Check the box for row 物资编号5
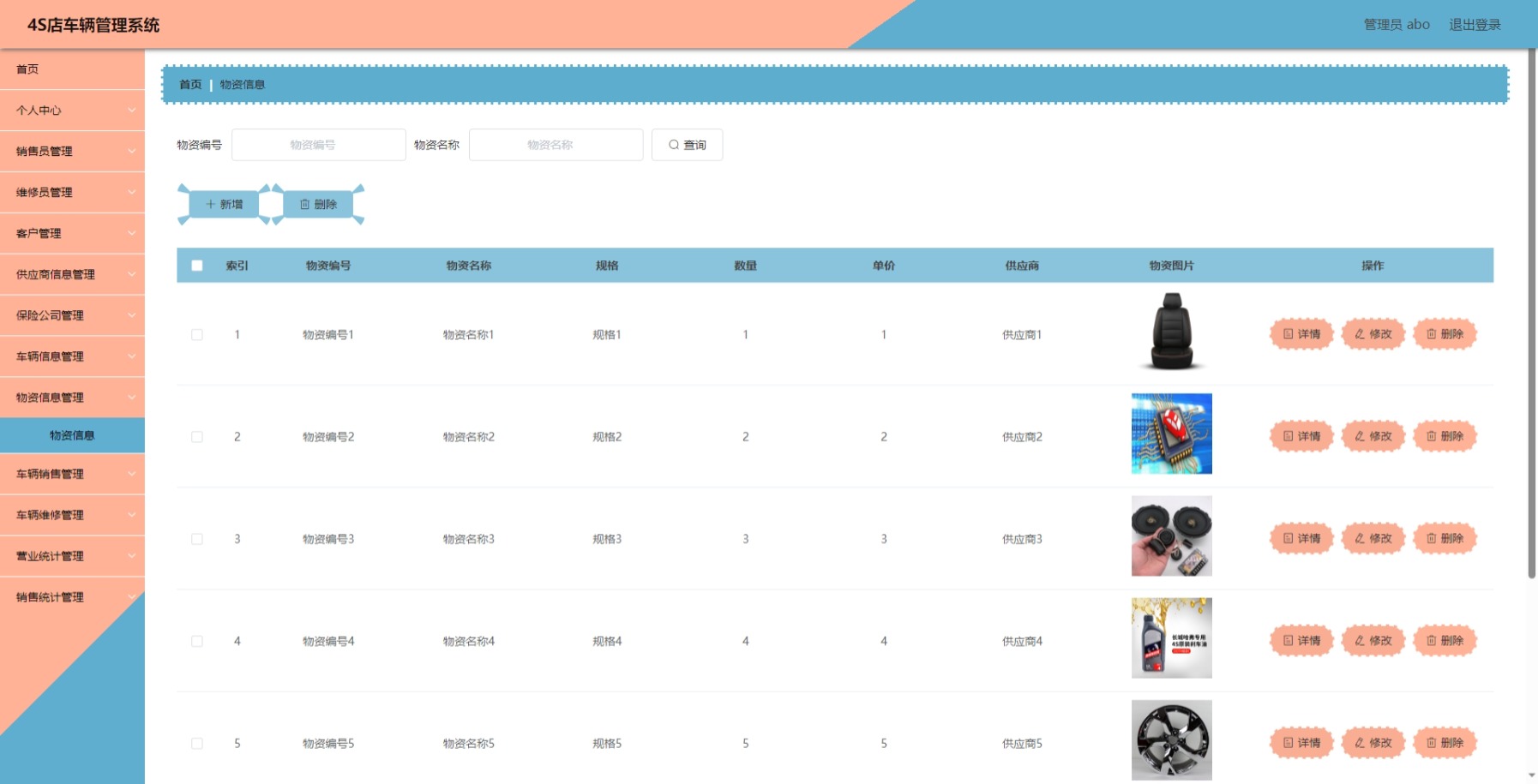 coord(197,744)
